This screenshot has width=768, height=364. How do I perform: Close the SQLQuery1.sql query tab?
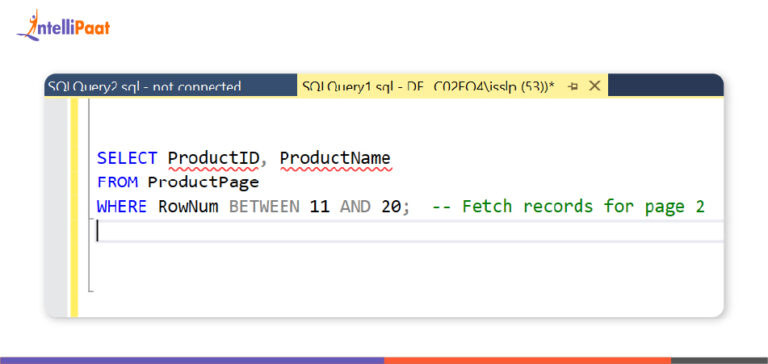(594, 86)
